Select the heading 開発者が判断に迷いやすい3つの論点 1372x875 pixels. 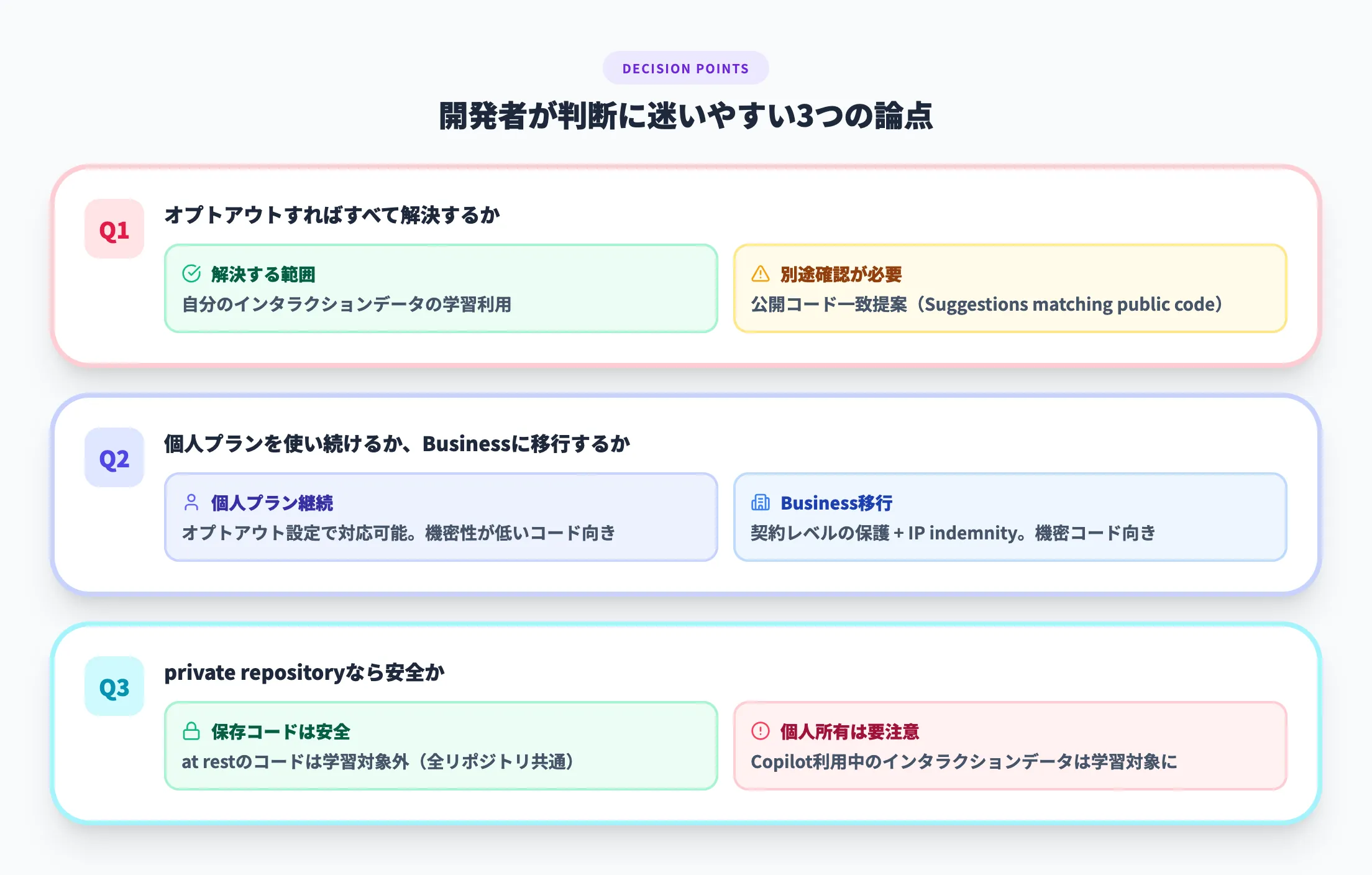(686, 116)
